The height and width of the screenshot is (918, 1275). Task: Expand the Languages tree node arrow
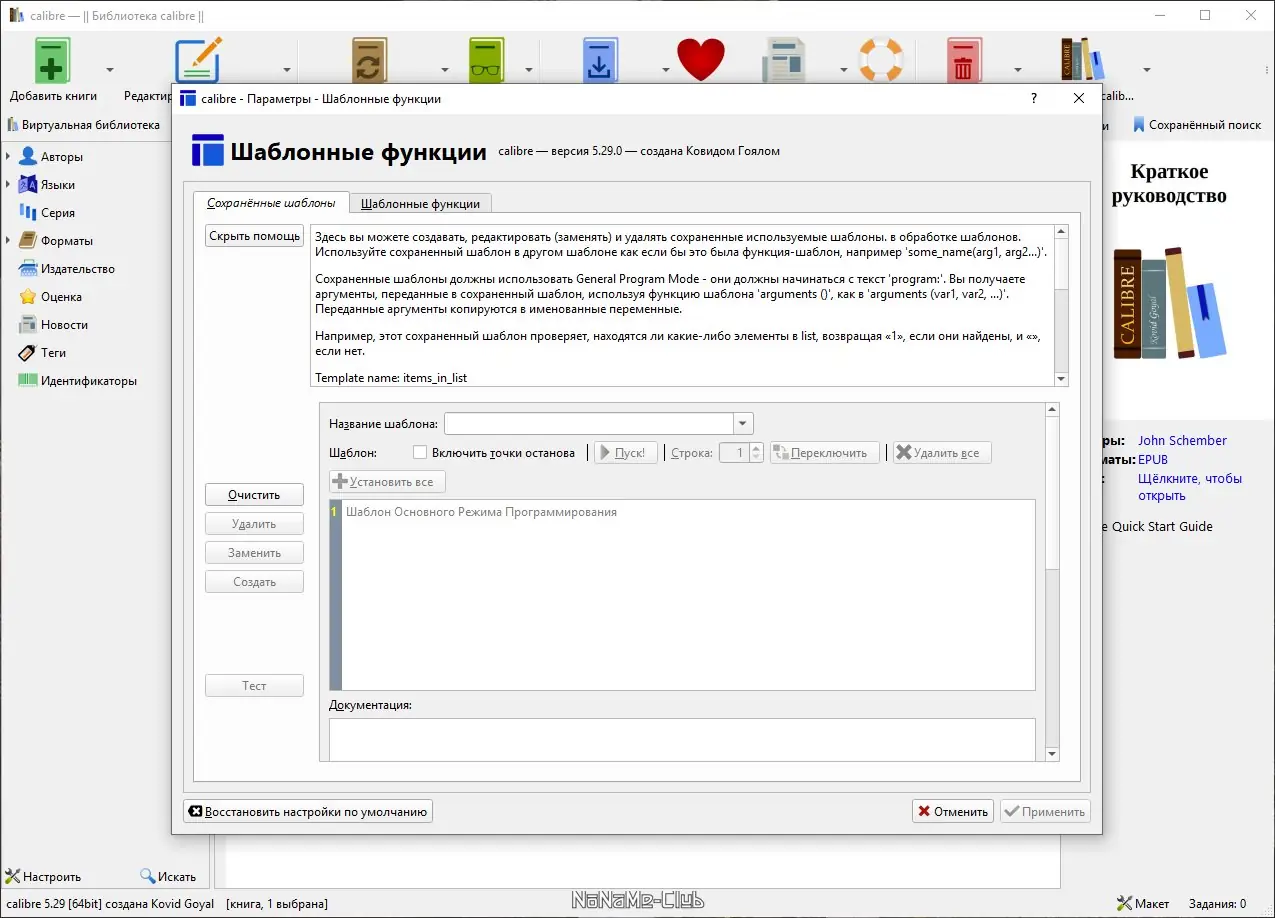8,185
